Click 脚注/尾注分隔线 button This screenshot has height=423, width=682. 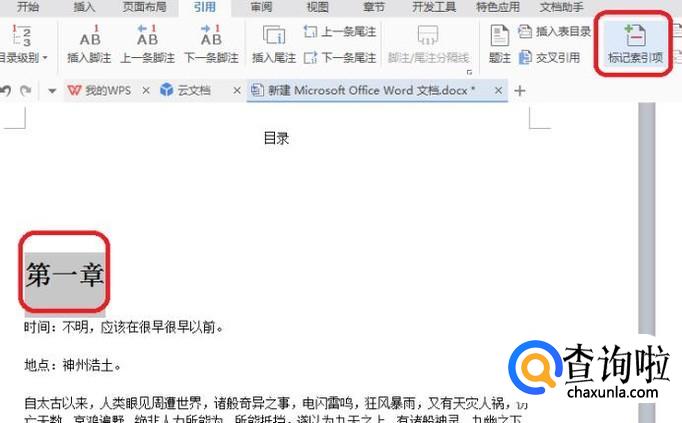click(428, 44)
